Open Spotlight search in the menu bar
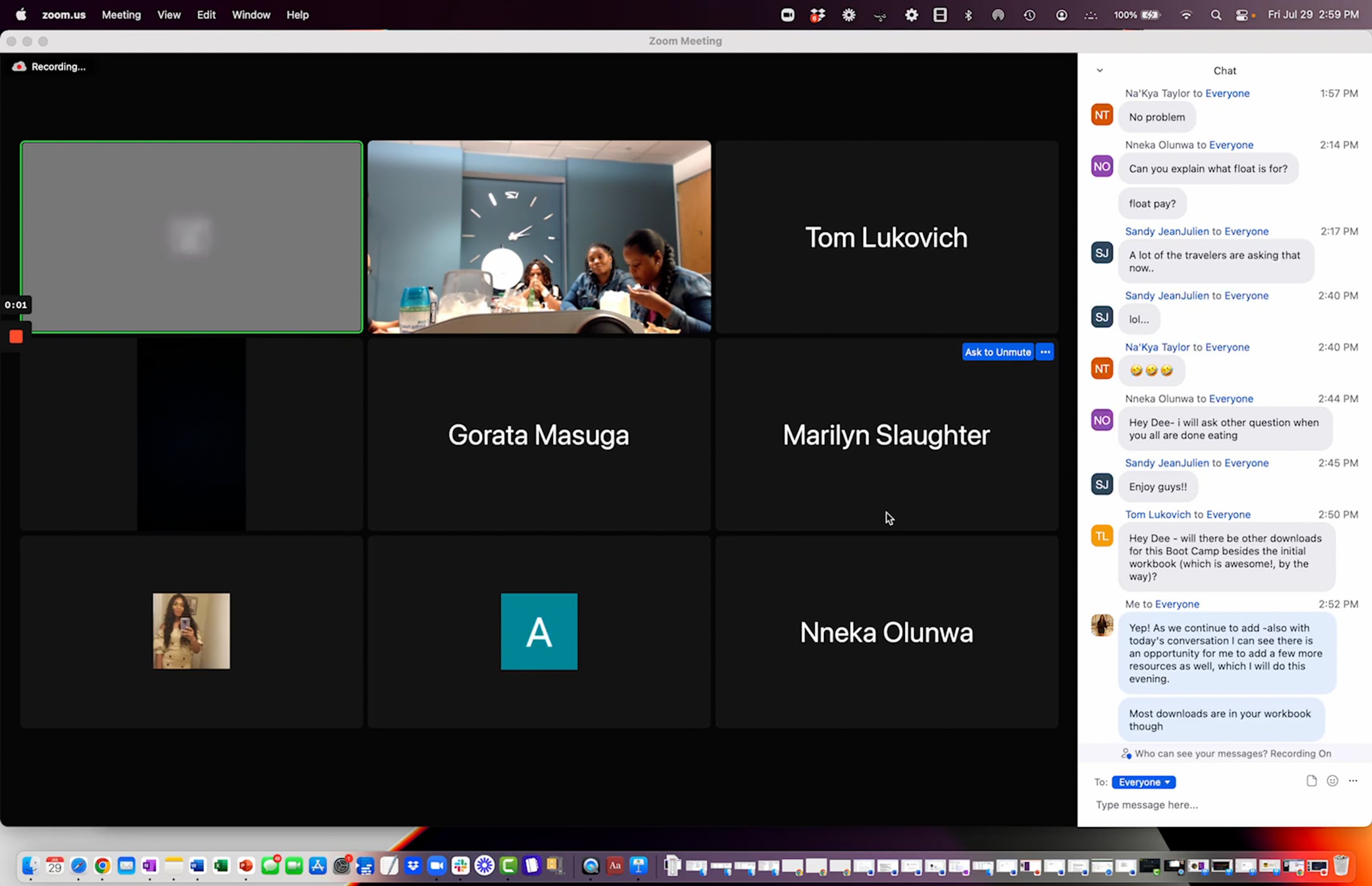 tap(1215, 15)
